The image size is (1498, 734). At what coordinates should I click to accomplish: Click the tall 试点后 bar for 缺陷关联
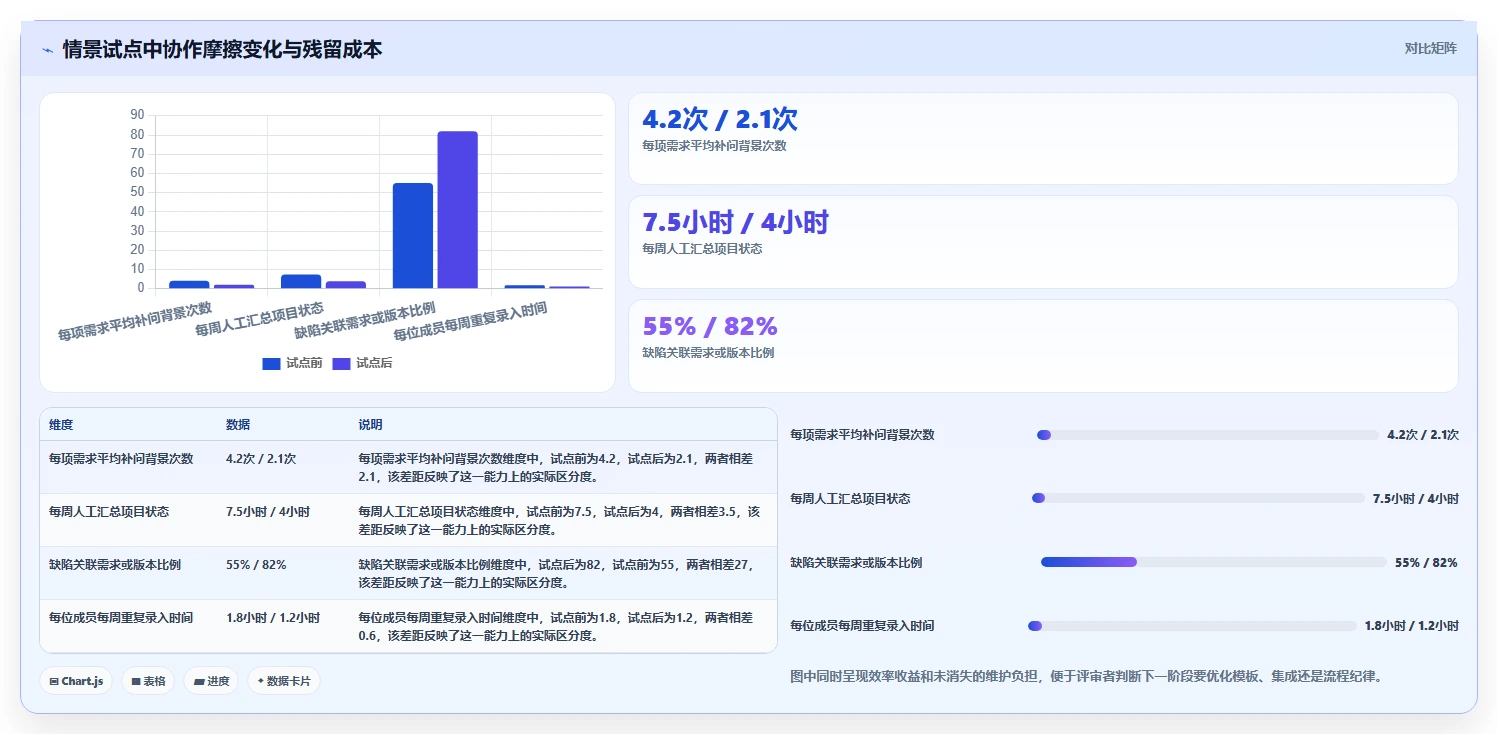(457, 210)
